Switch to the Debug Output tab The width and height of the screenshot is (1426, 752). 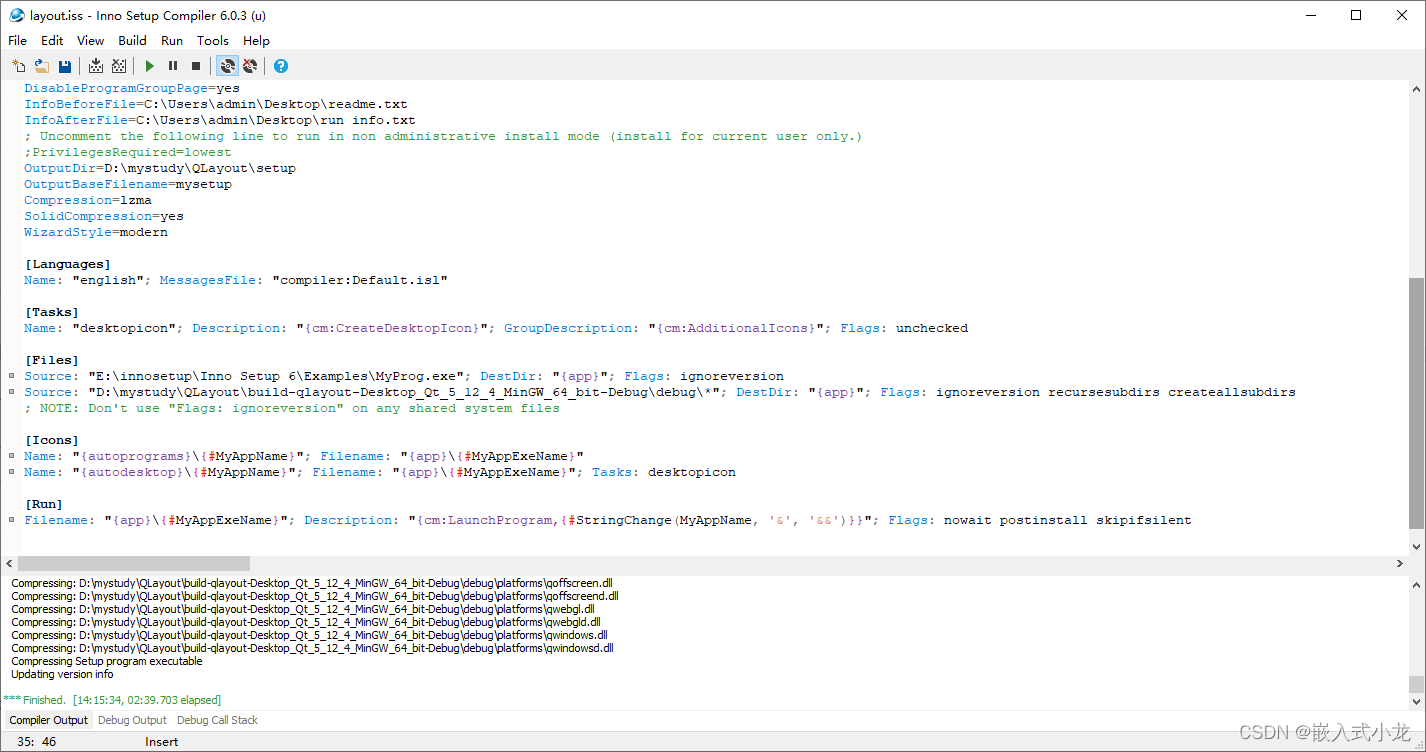(132, 720)
